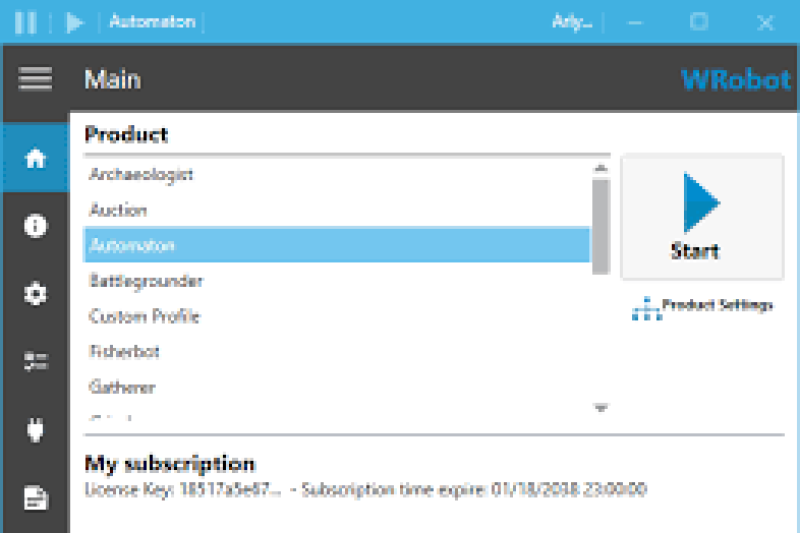Image resolution: width=800 pixels, height=533 pixels.
Task: Go to Home in the sidebar
Action: tap(35, 158)
